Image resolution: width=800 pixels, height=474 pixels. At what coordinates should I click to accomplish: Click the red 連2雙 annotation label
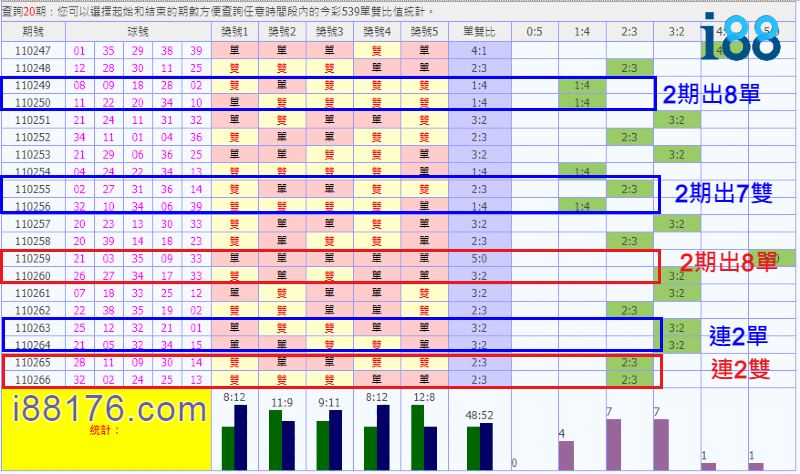[739, 369]
